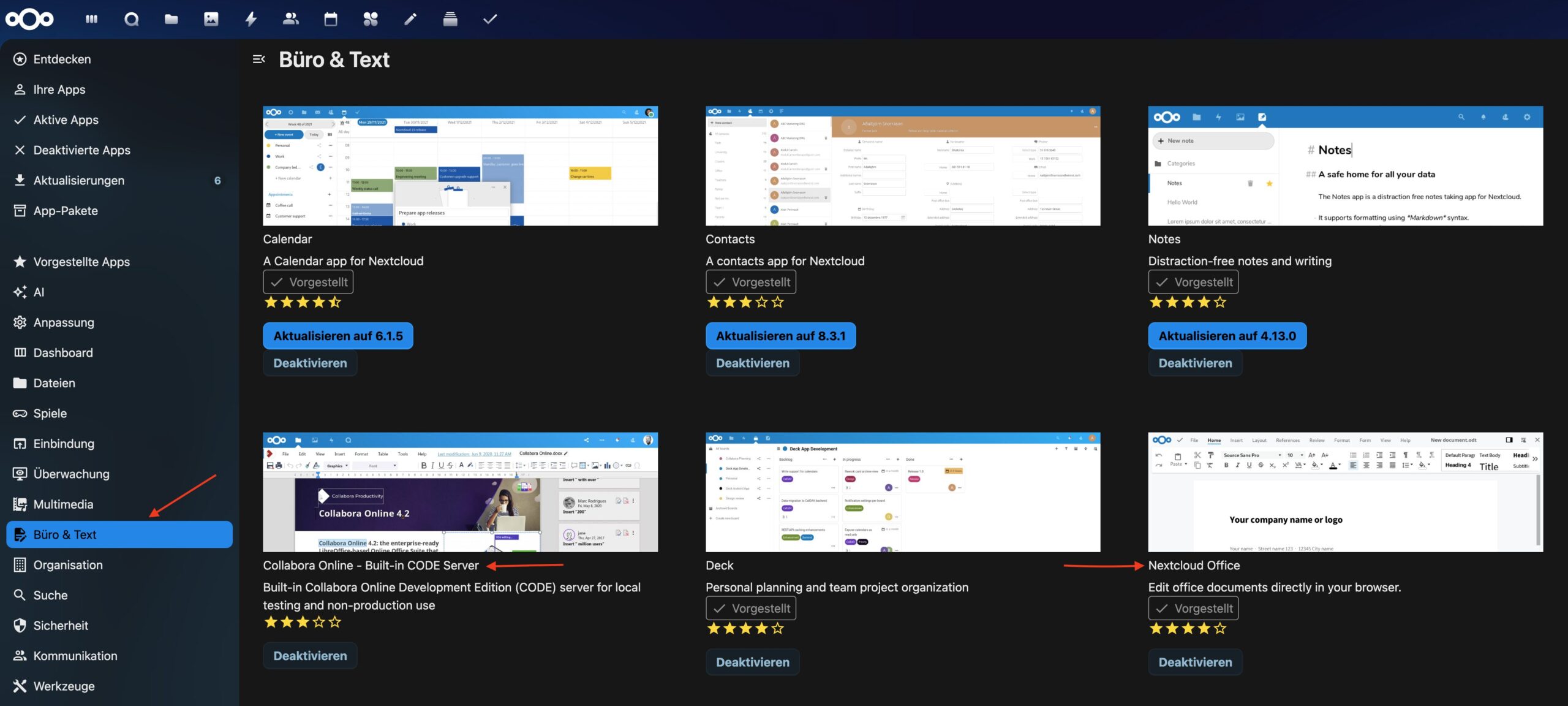The width and height of the screenshot is (1568, 706).
Task: Click Aktualisieren auf 4.13.0 for Notes
Action: (x=1227, y=335)
